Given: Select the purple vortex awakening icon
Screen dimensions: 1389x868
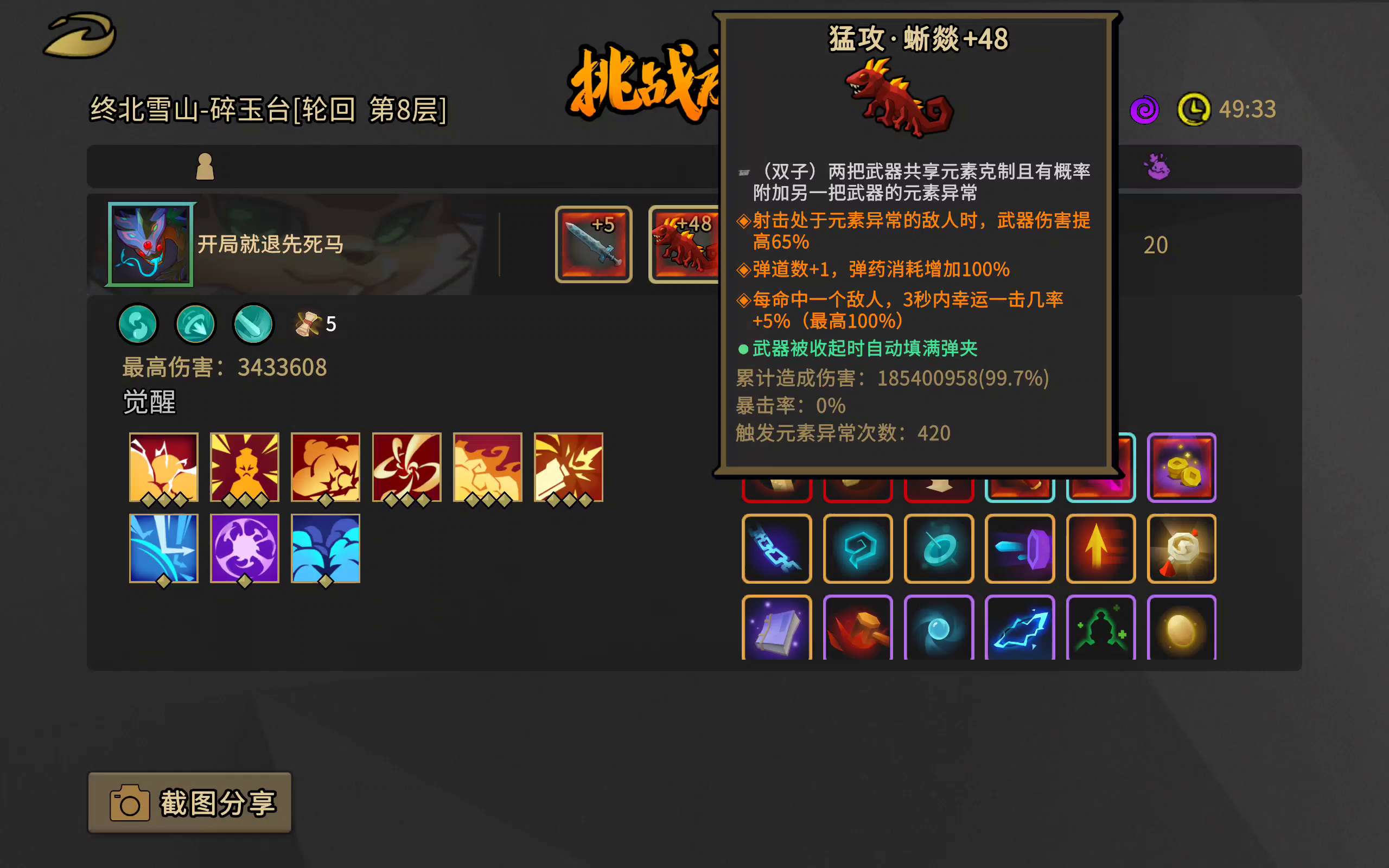Looking at the screenshot, I should coord(245,548).
